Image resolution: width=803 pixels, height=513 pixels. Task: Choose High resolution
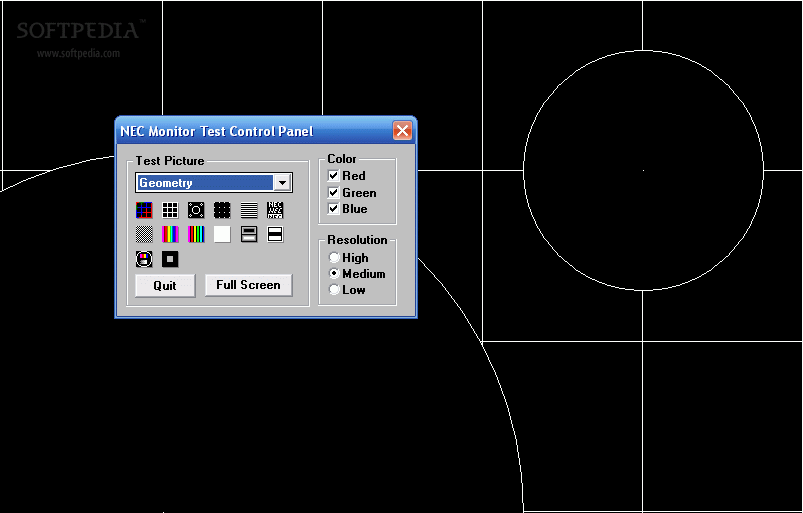coord(334,257)
